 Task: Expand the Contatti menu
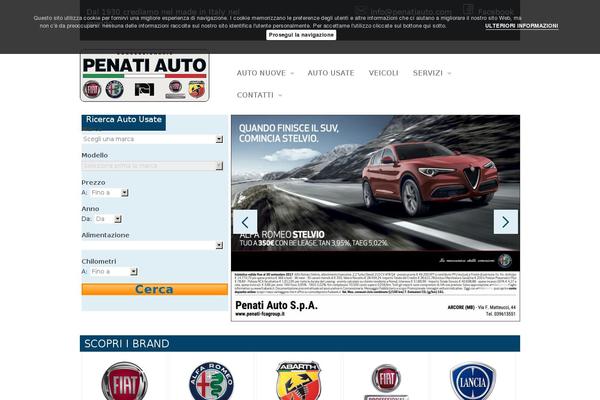tap(259, 95)
